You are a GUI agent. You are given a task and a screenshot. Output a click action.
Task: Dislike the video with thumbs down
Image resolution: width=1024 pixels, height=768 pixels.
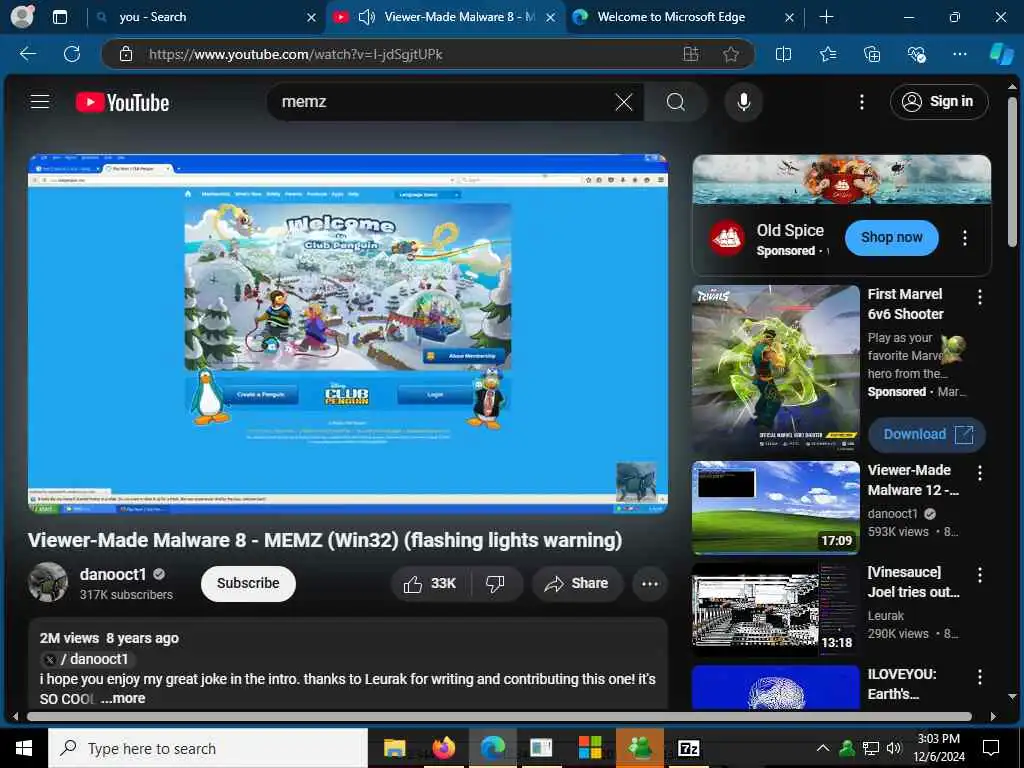(496, 584)
